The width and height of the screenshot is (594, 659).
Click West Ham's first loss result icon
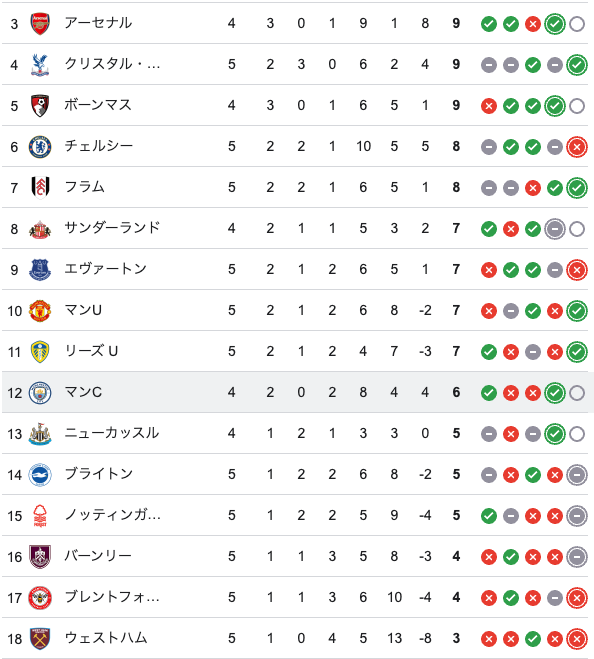(488, 639)
